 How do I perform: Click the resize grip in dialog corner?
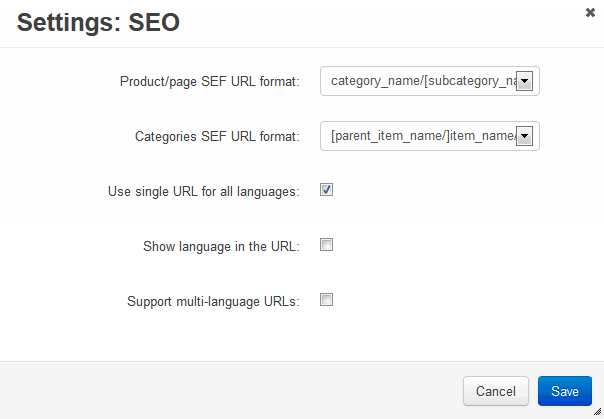coord(598,412)
